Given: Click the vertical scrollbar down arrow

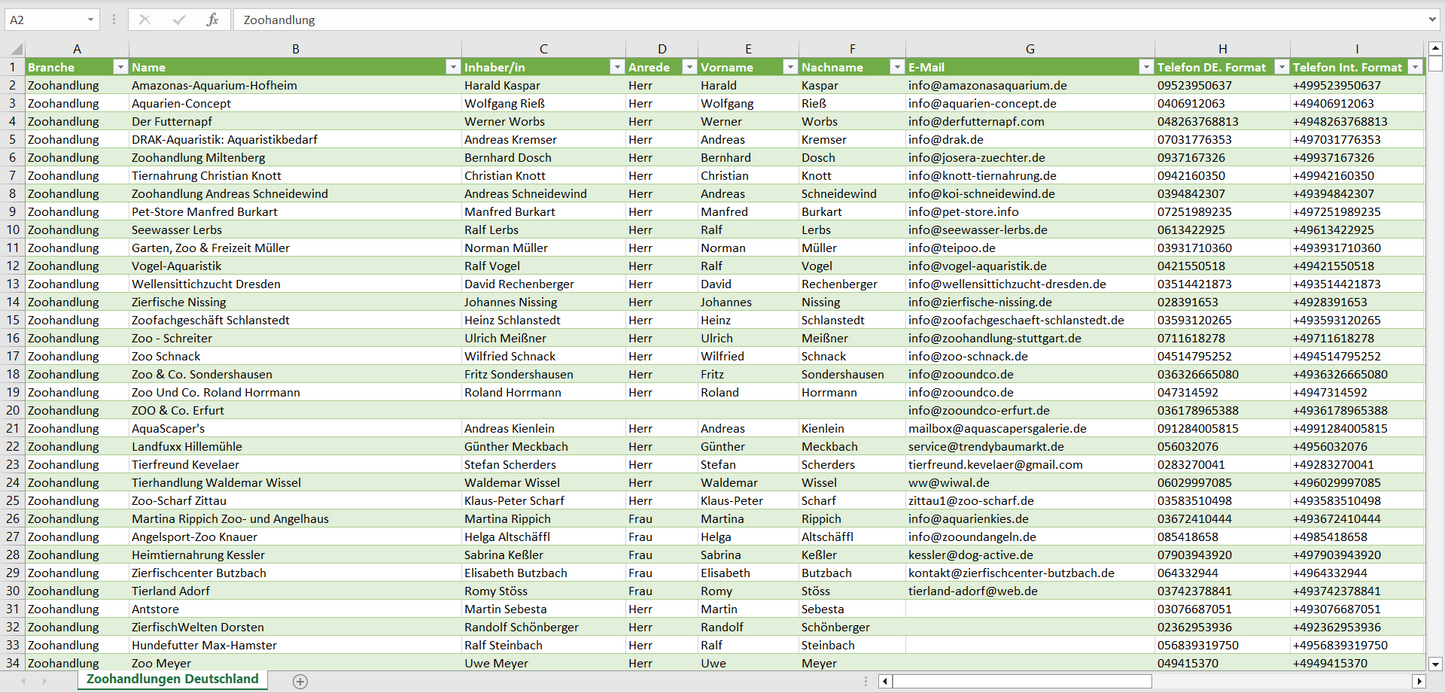Looking at the screenshot, I should tap(1436, 662).
